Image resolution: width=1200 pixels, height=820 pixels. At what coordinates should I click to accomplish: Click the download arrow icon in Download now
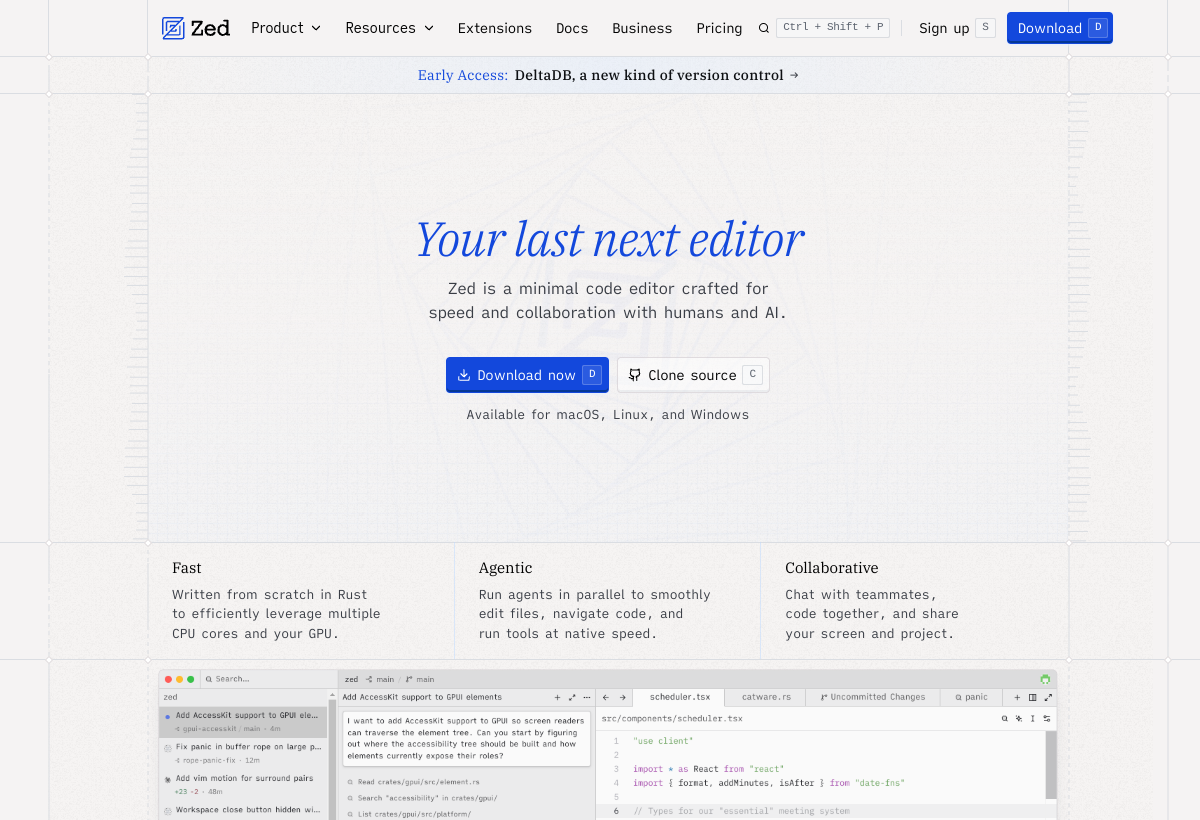pos(464,375)
